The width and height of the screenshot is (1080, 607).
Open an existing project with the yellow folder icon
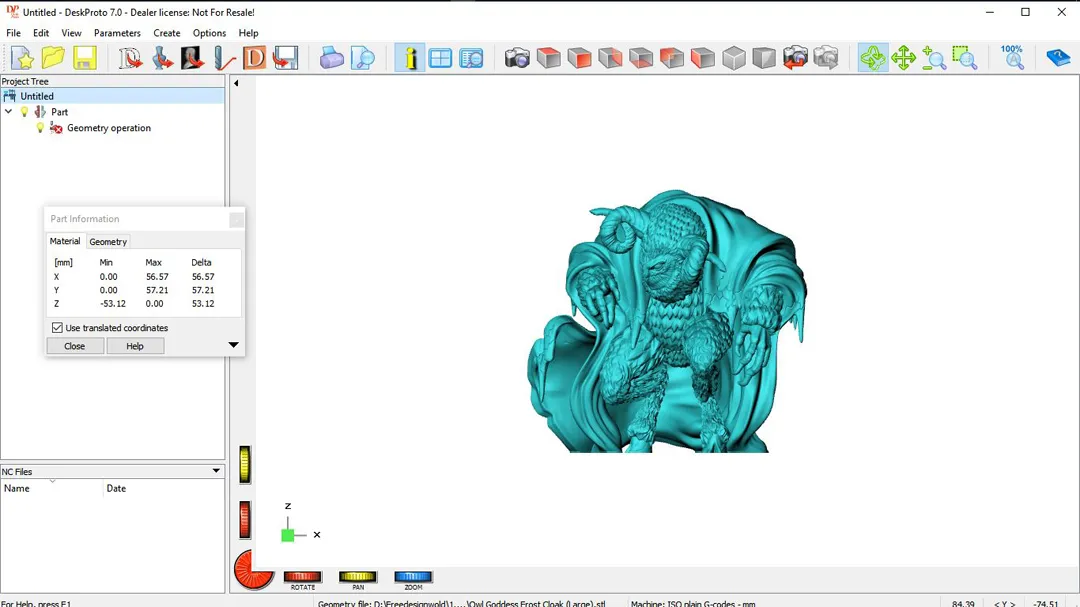coord(53,58)
